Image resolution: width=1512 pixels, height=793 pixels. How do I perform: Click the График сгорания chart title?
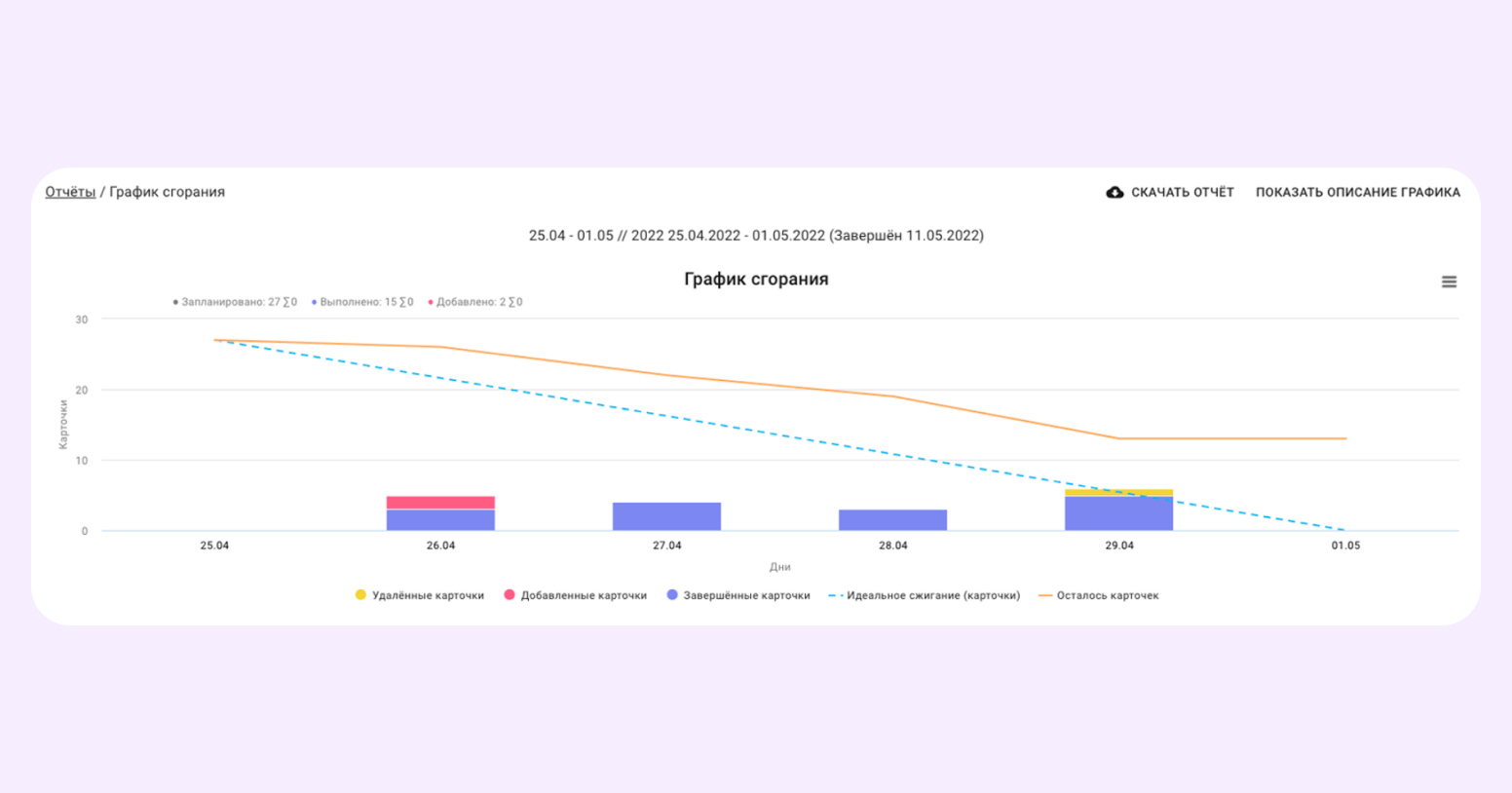pos(756,279)
